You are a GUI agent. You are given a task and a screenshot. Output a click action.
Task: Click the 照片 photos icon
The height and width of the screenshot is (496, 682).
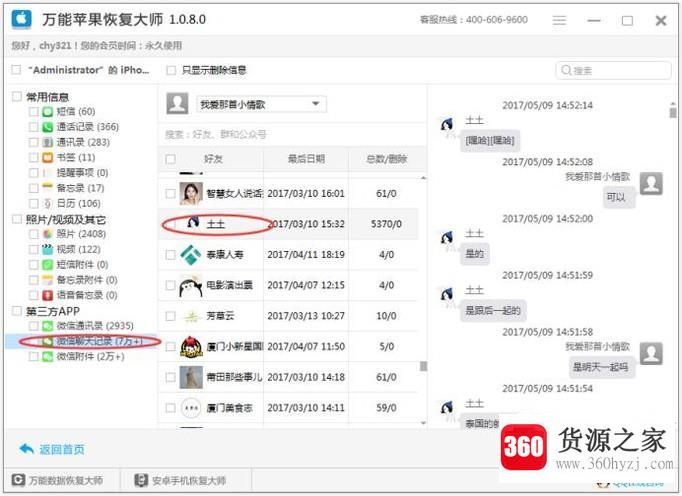[x=47, y=234]
